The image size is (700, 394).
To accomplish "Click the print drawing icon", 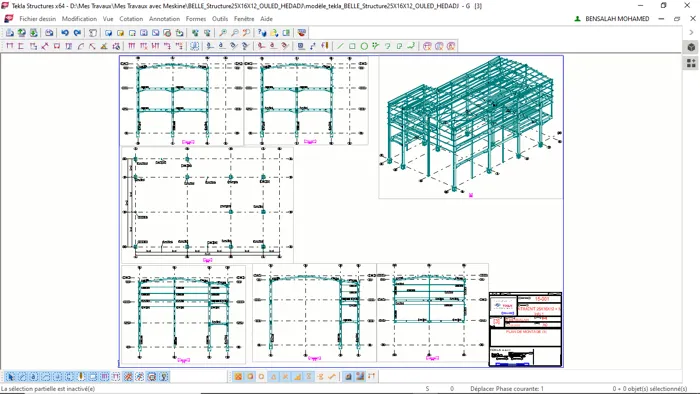I will (49, 33).
